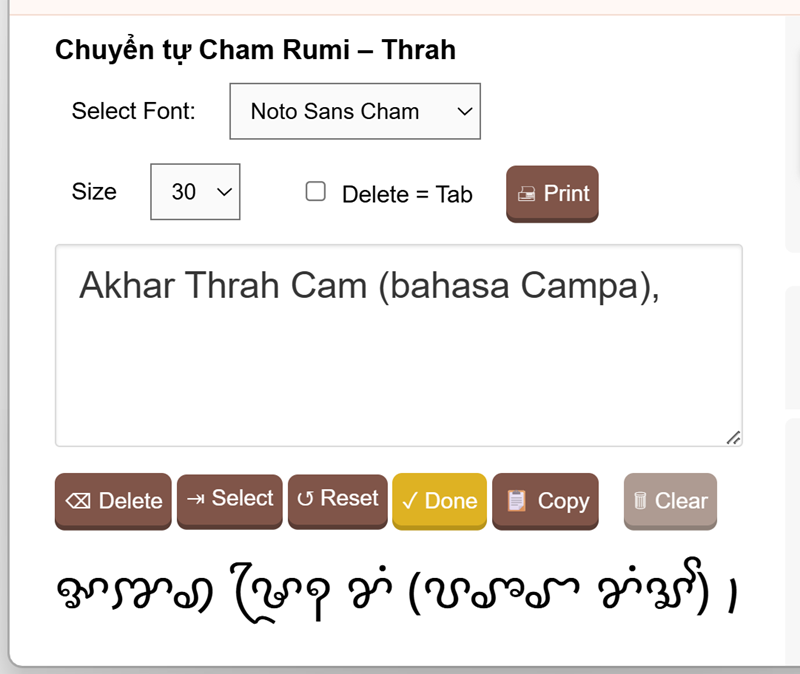Click the "Size" label text
The image size is (800, 674).
[x=94, y=191]
